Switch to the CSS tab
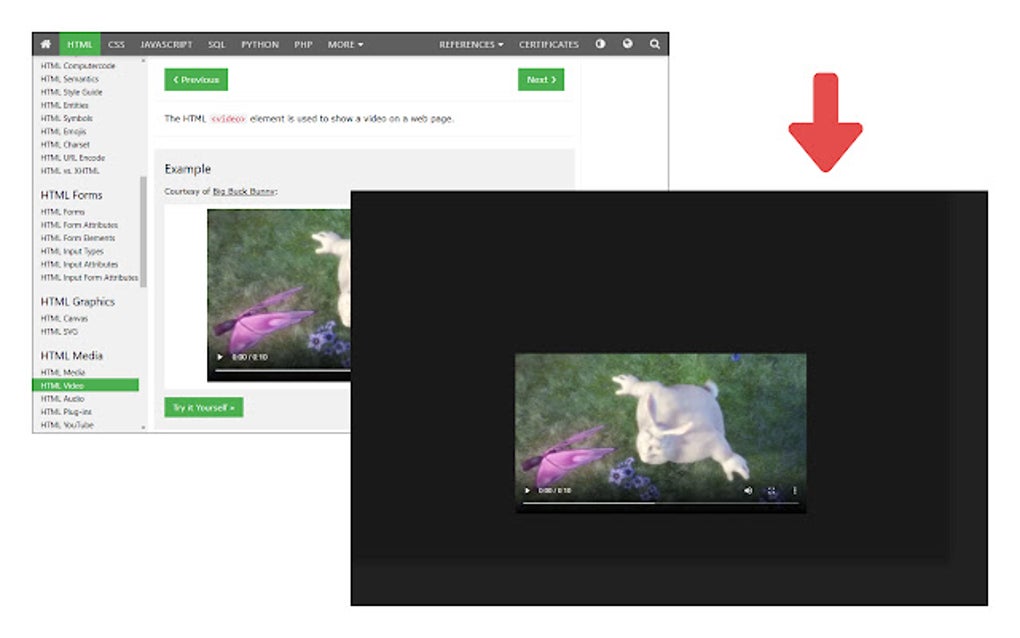The width and height of the screenshot is (1020, 638). coord(117,44)
